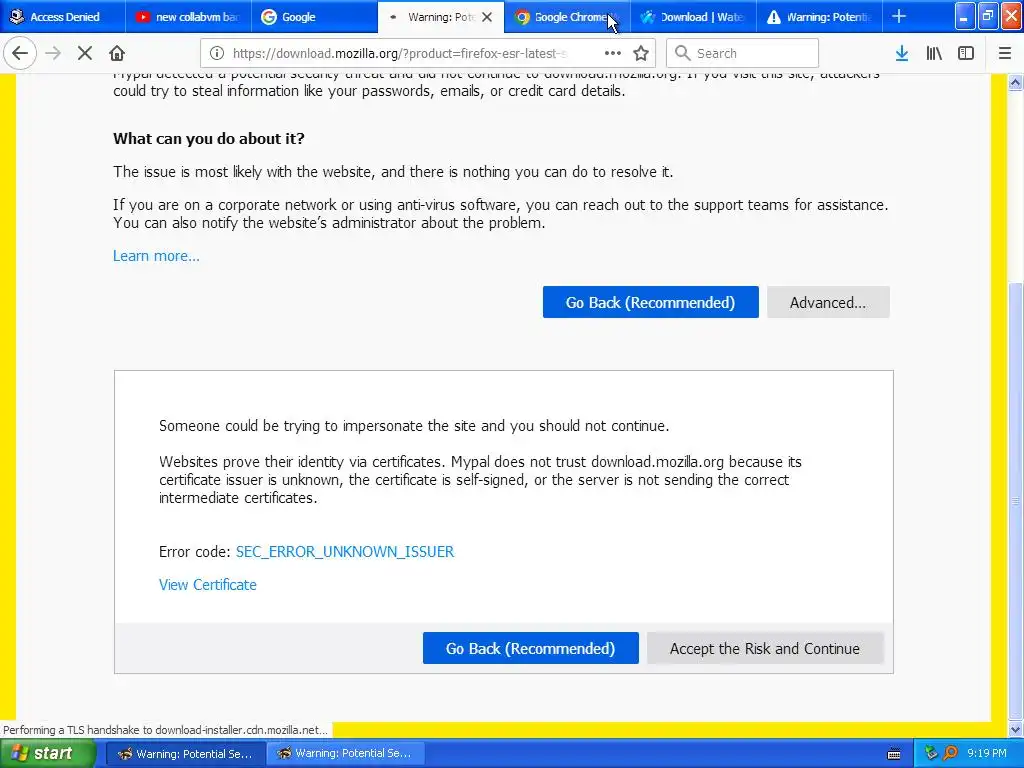Switch to the Google tab
1024x768 pixels.
coord(314,17)
